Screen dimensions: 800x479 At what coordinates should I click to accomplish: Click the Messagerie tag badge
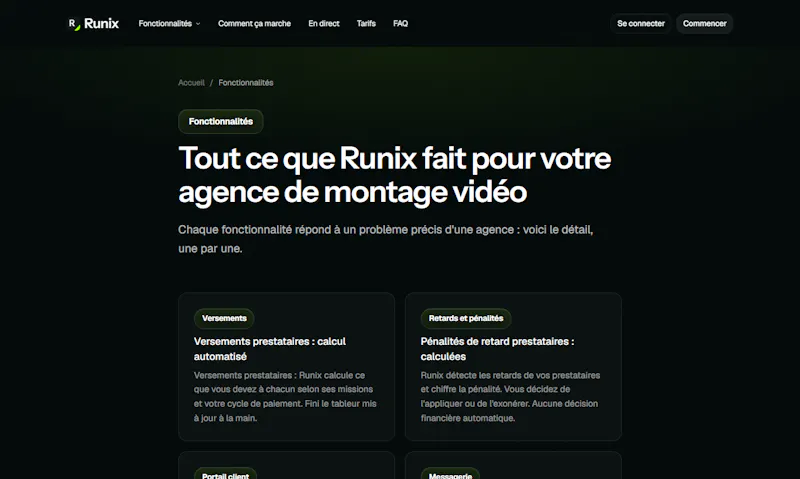[x=450, y=474]
